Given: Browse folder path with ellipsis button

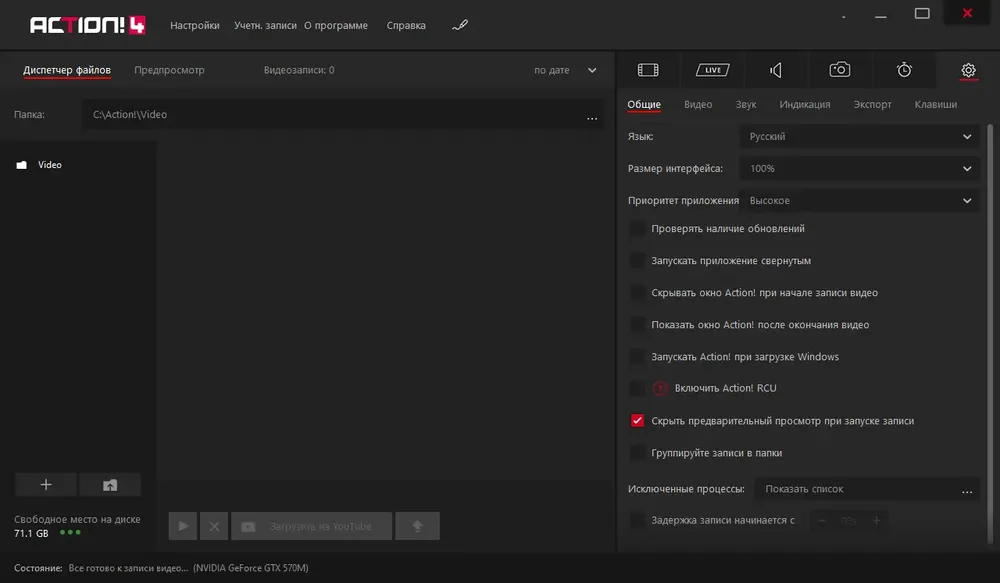Looking at the screenshot, I should 592,117.
